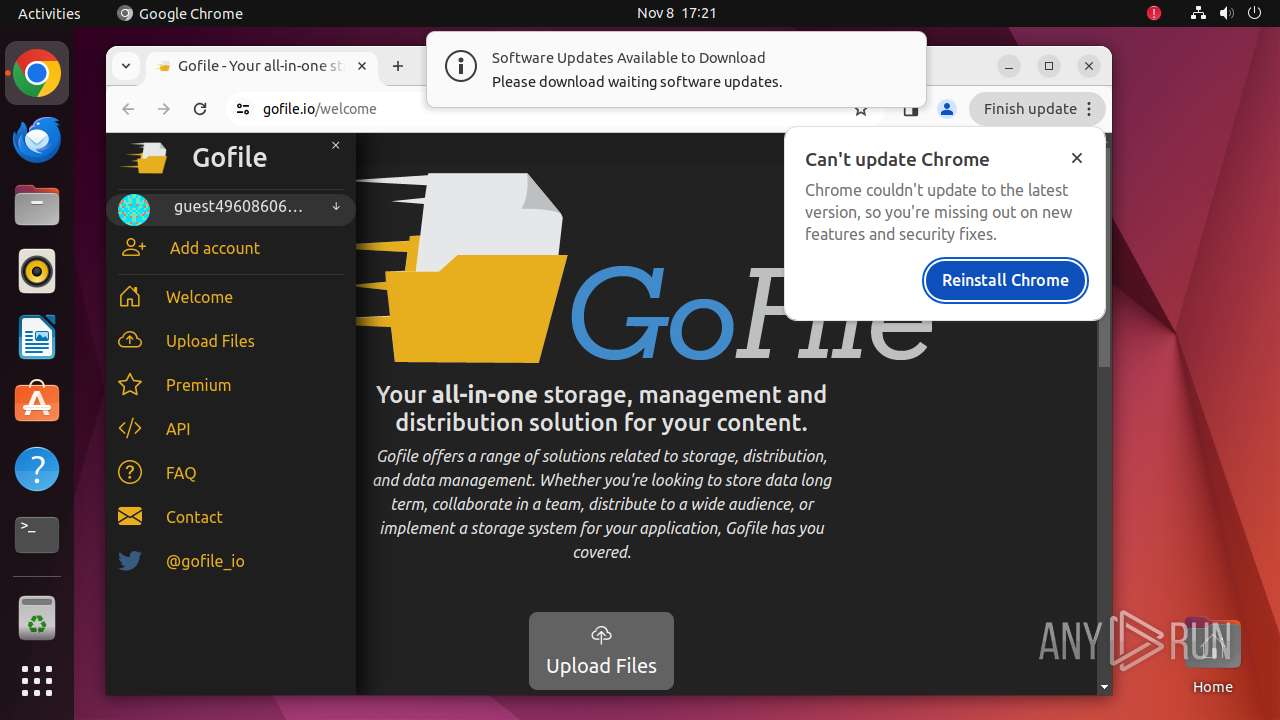Open Chrome three-dot menu

[1091, 109]
